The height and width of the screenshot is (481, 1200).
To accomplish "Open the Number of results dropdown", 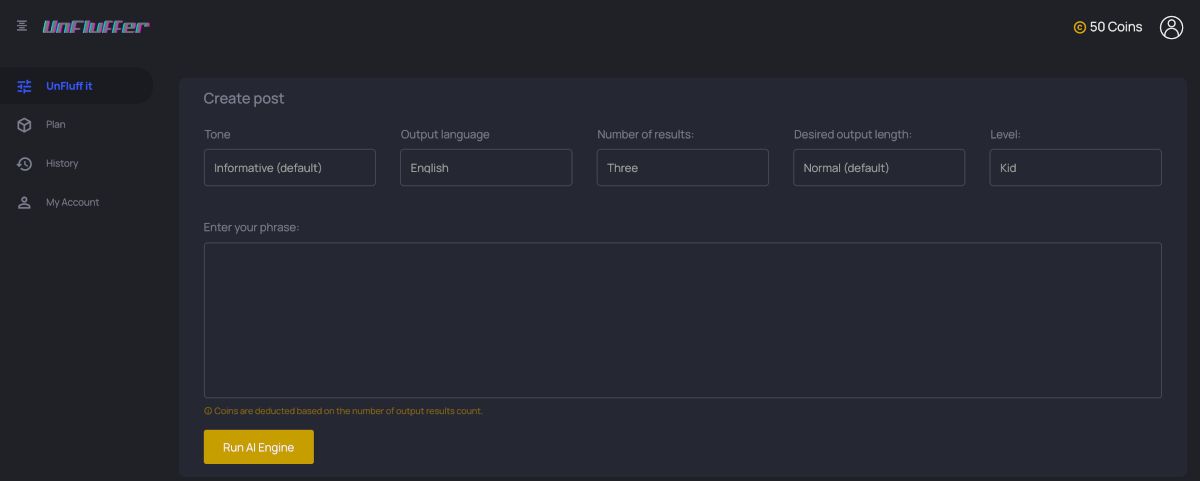I will click(x=682, y=168).
